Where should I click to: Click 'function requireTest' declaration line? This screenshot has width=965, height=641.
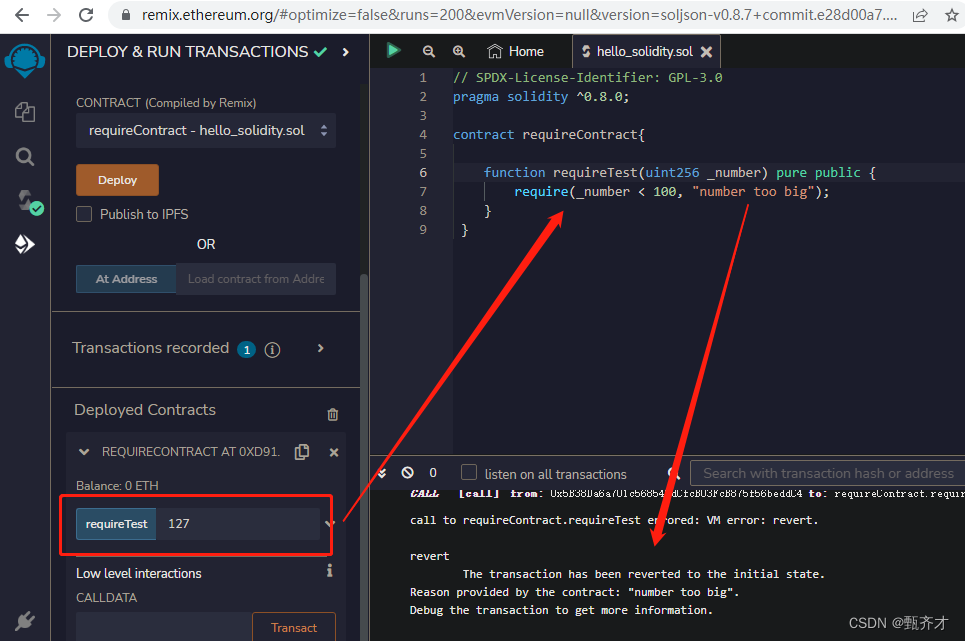(x=679, y=173)
